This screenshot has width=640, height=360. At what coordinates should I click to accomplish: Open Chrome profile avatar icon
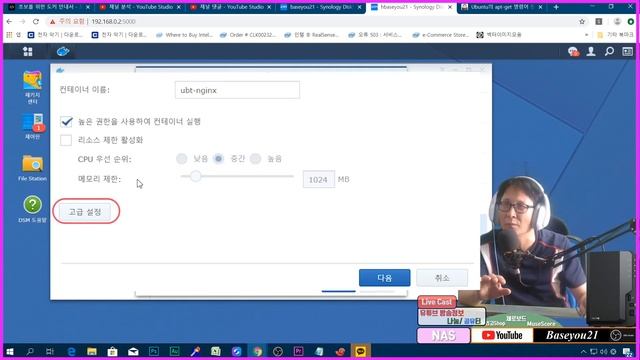click(617, 22)
